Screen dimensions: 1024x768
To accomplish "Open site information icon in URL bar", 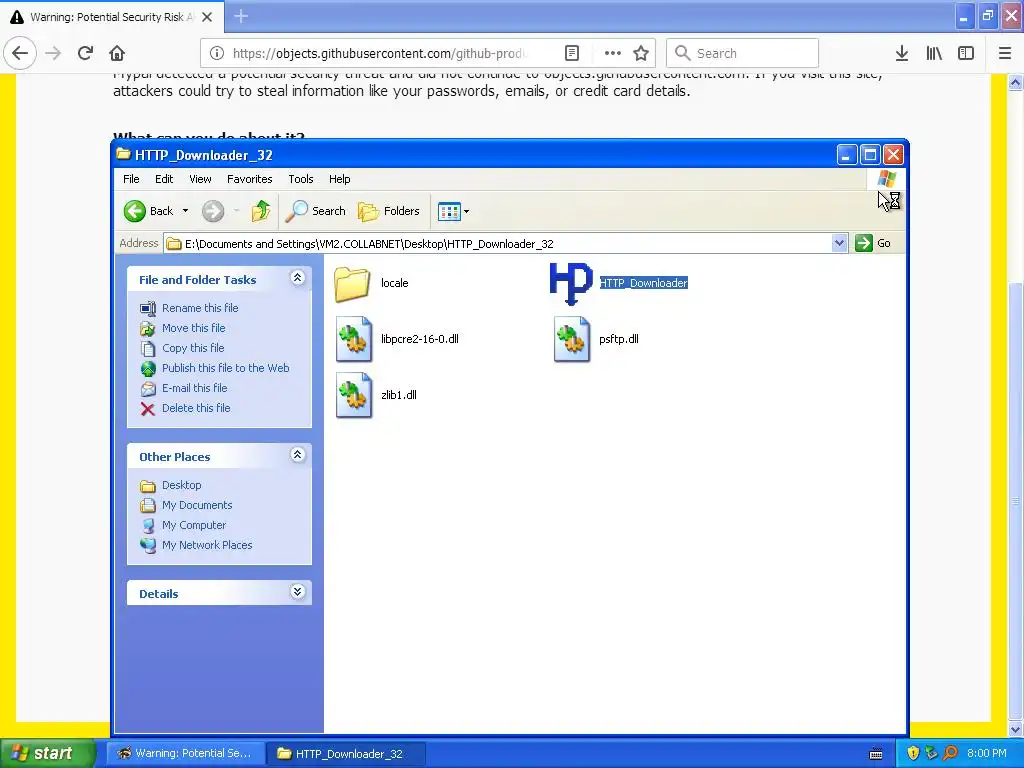I will [217, 53].
